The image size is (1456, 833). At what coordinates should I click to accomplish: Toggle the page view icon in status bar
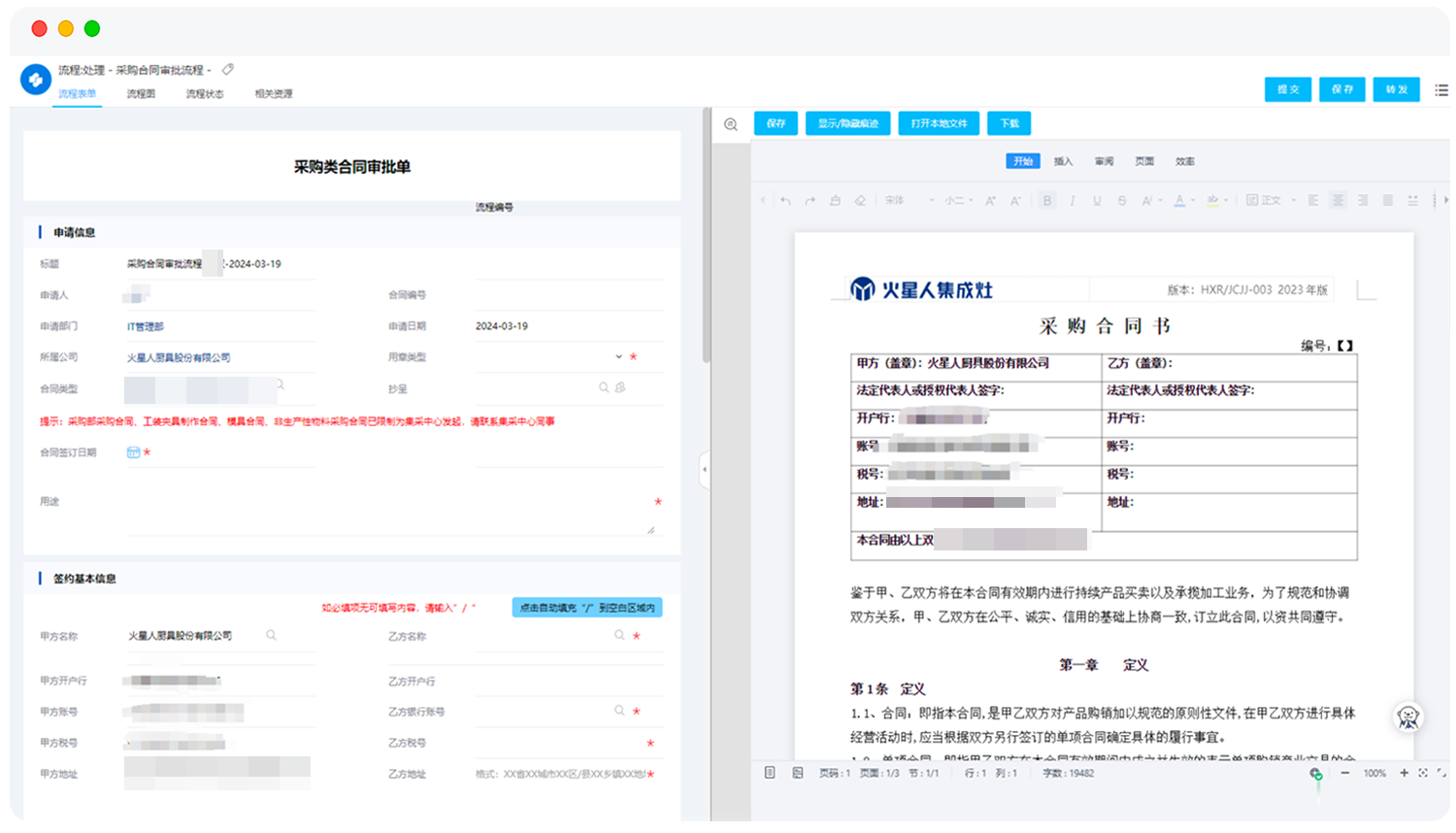770,773
